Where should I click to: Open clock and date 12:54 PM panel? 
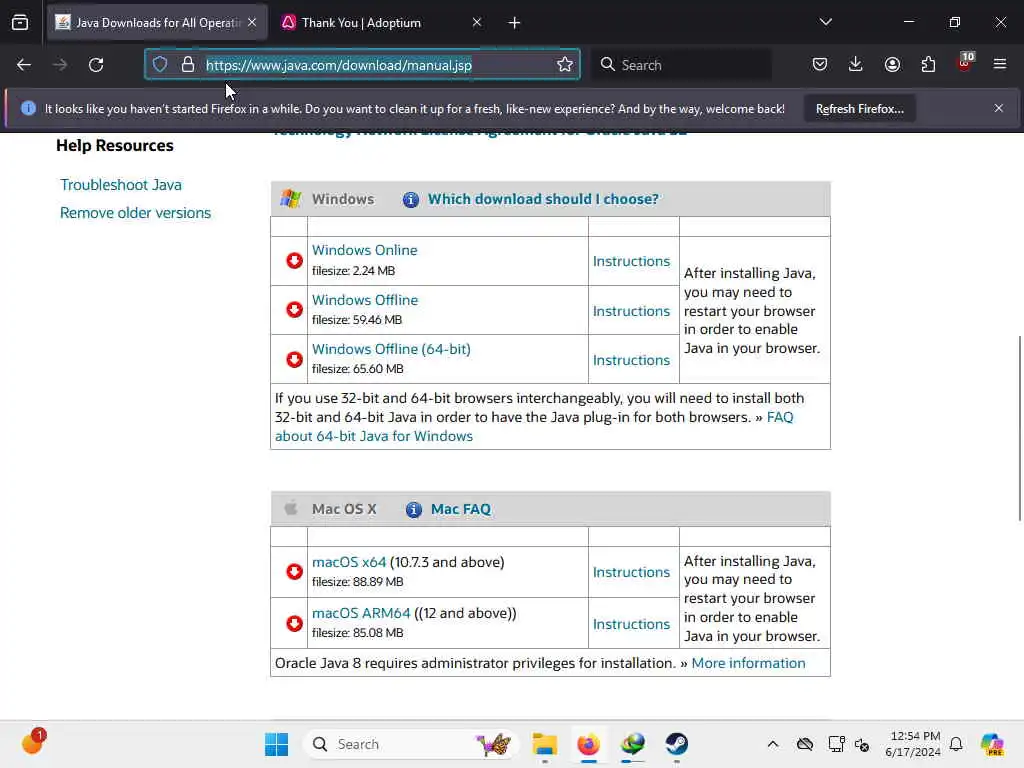click(x=912, y=744)
